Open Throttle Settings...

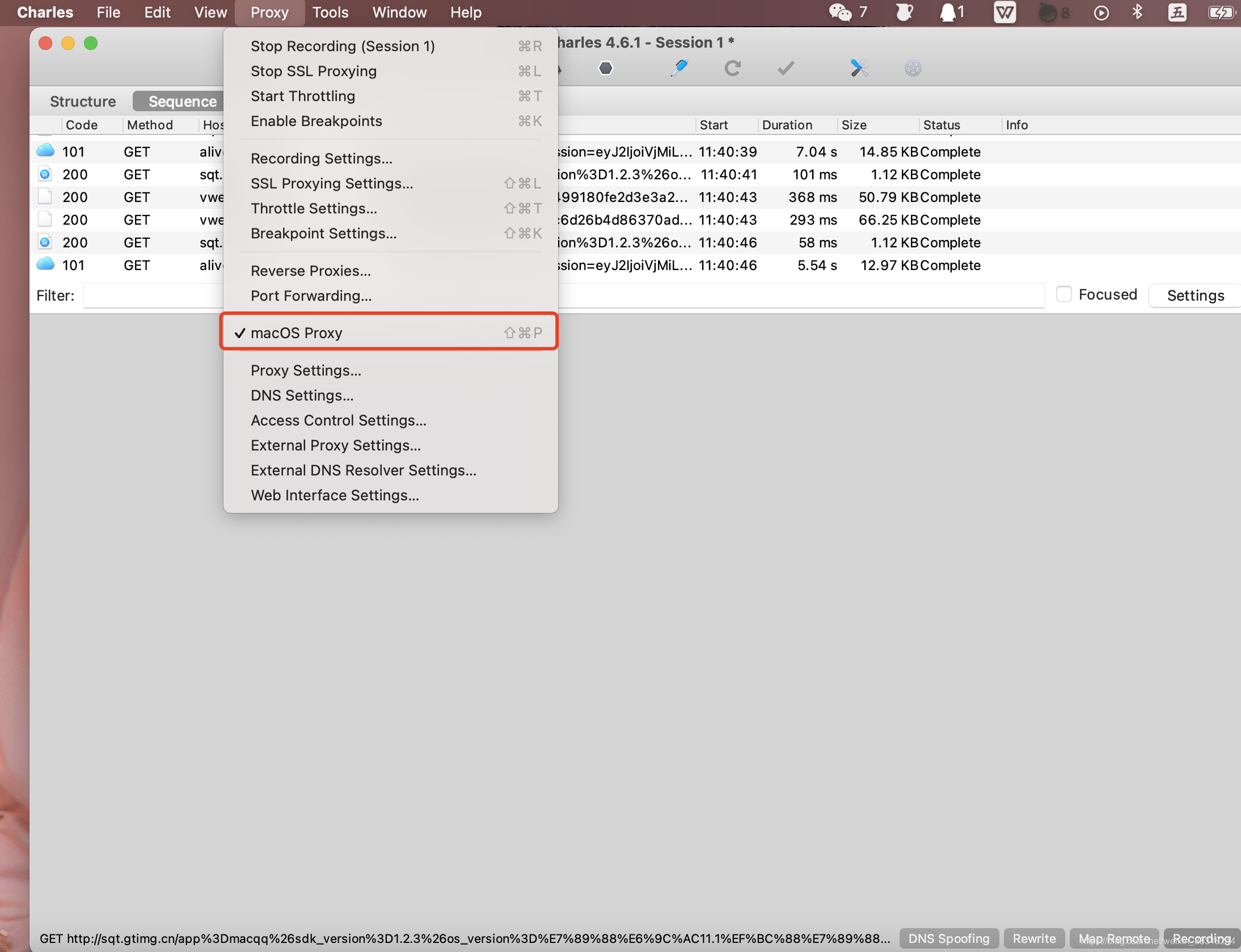pyautogui.click(x=390, y=208)
